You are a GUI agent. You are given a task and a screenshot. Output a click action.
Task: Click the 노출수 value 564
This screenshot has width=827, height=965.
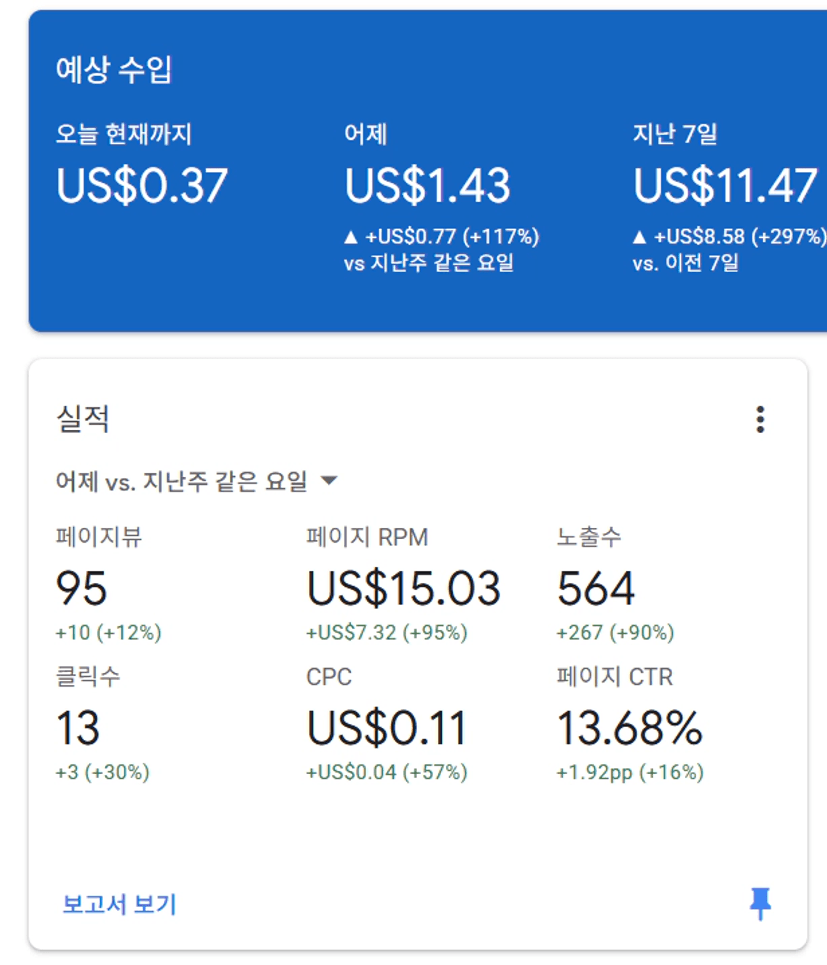pyautogui.click(x=596, y=588)
